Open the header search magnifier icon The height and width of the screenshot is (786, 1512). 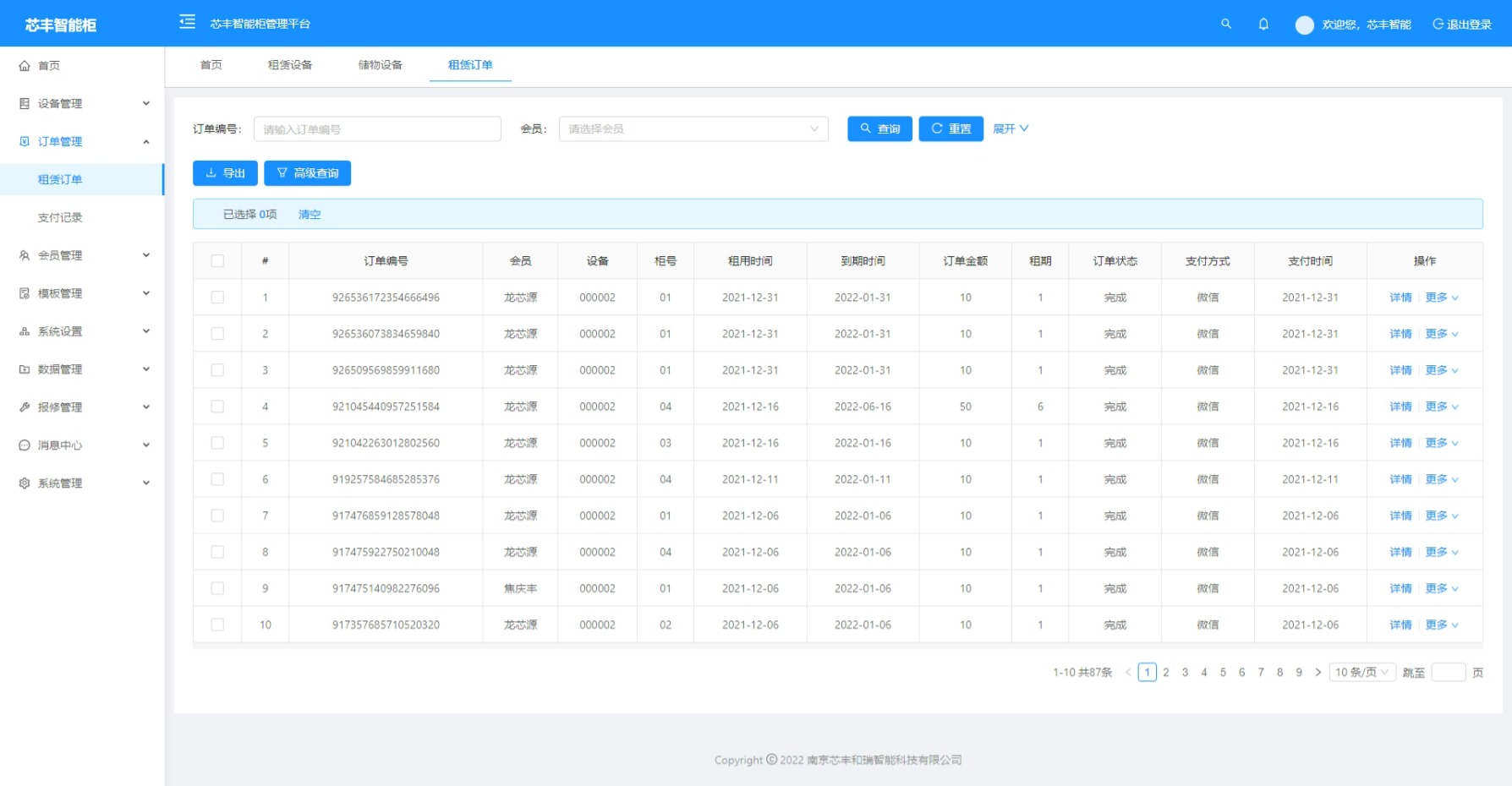1226,24
